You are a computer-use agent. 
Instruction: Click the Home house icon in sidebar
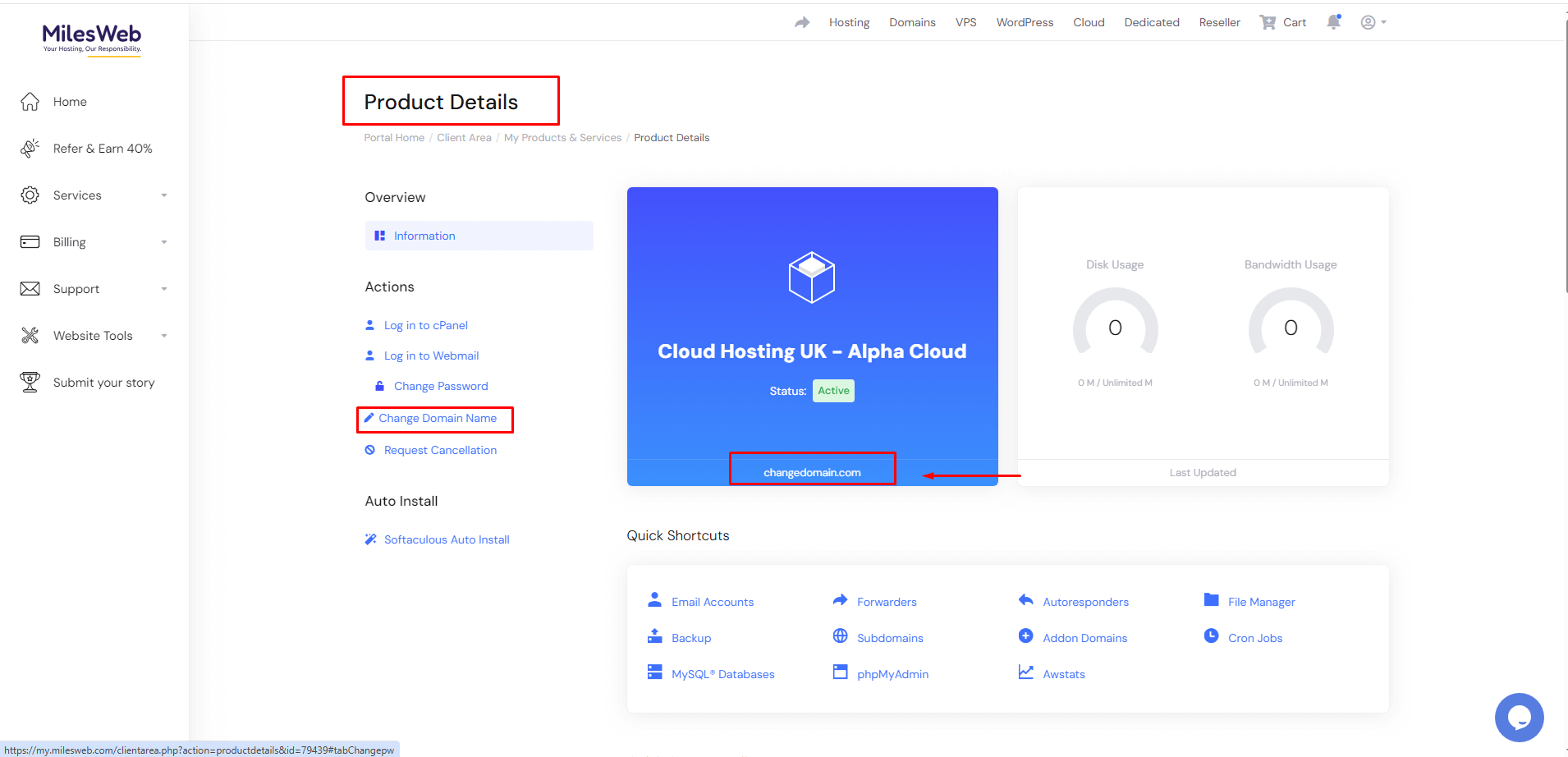click(30, 102)
